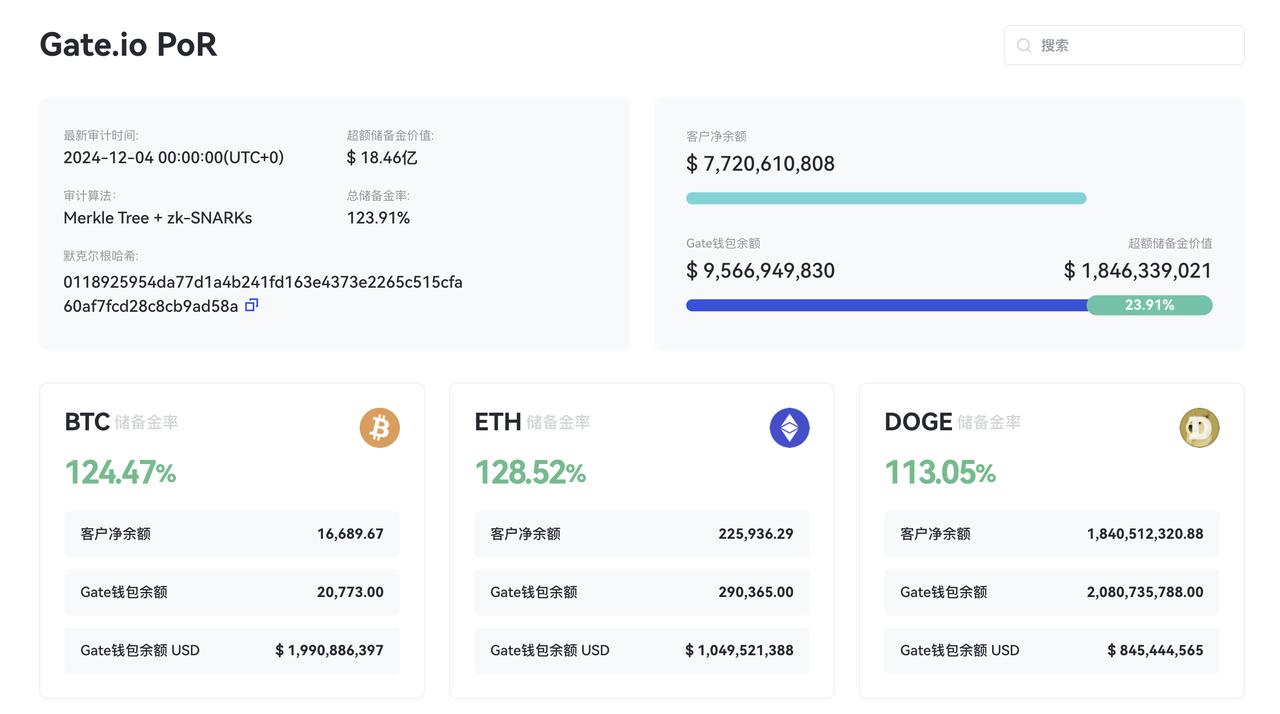Click the 超额储备金价值 amount $1,846,339,021
Image resolution: width=1280 pixels, height=714 pixels.
pos(1140,270)
